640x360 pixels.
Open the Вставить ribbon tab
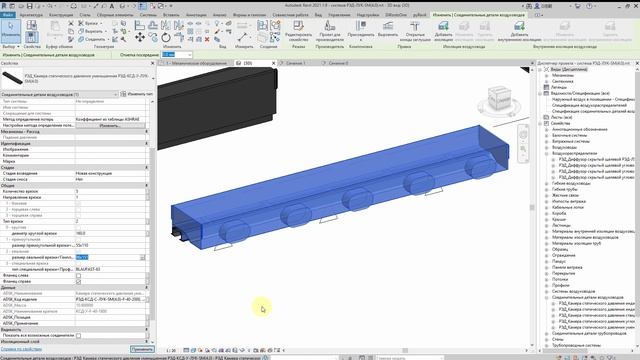[x=171, y=15]
